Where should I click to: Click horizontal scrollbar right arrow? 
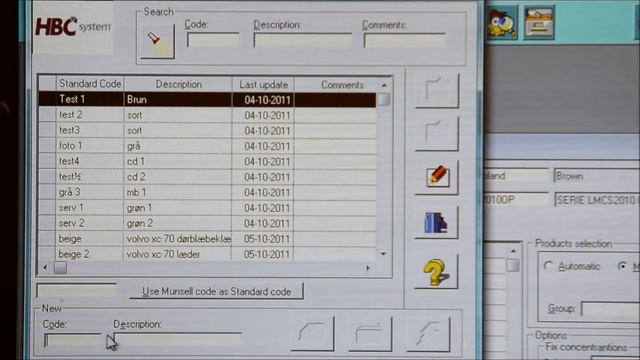[x=368, y=268]
